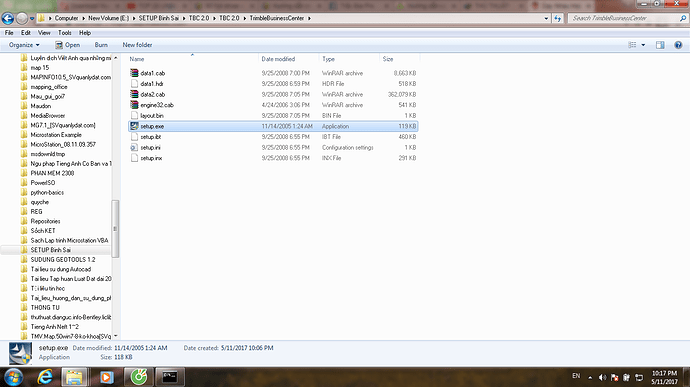Open the change view dropdown arrow

pos(643,45)
